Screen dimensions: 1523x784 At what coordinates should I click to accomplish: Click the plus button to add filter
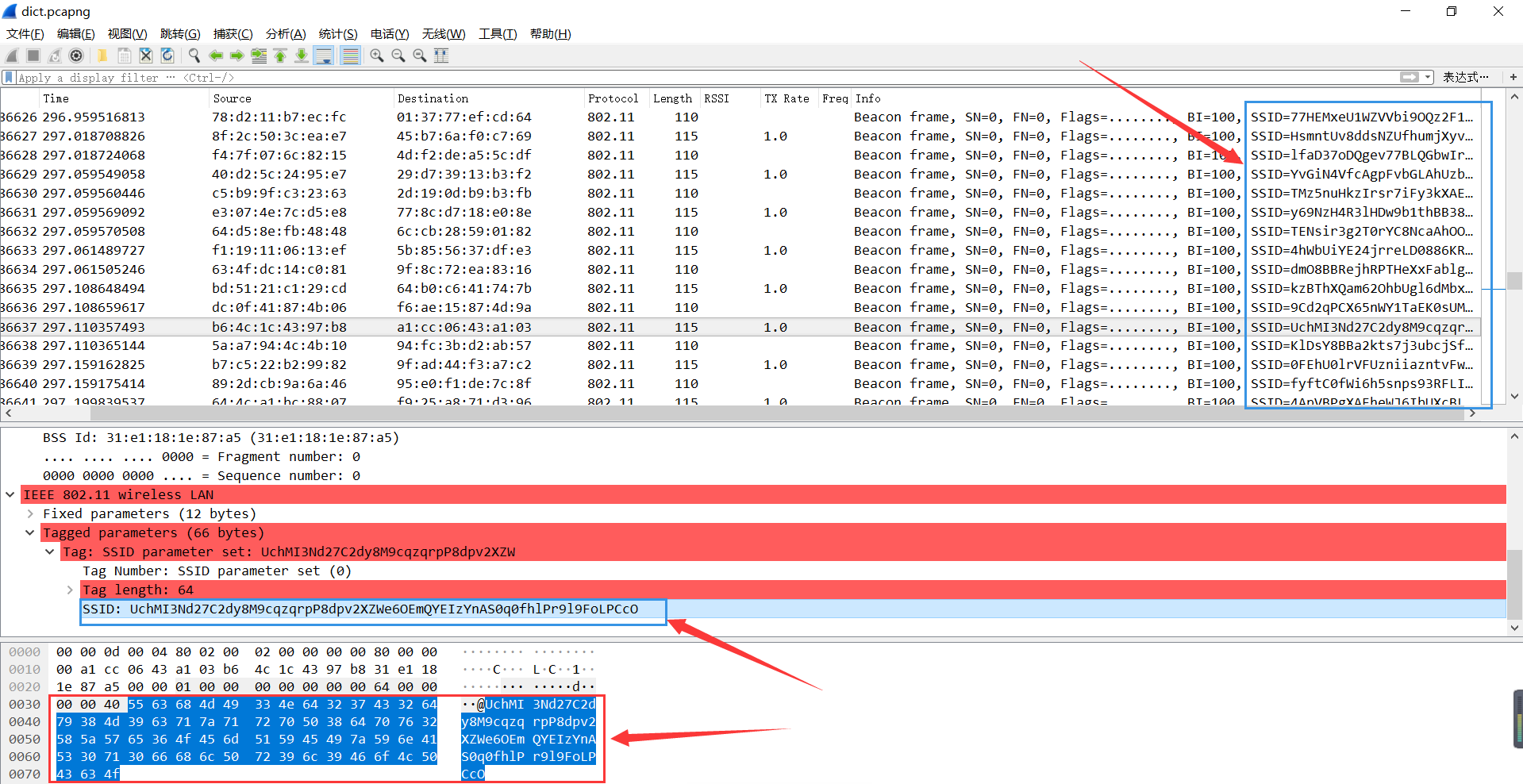point(1513,78)
